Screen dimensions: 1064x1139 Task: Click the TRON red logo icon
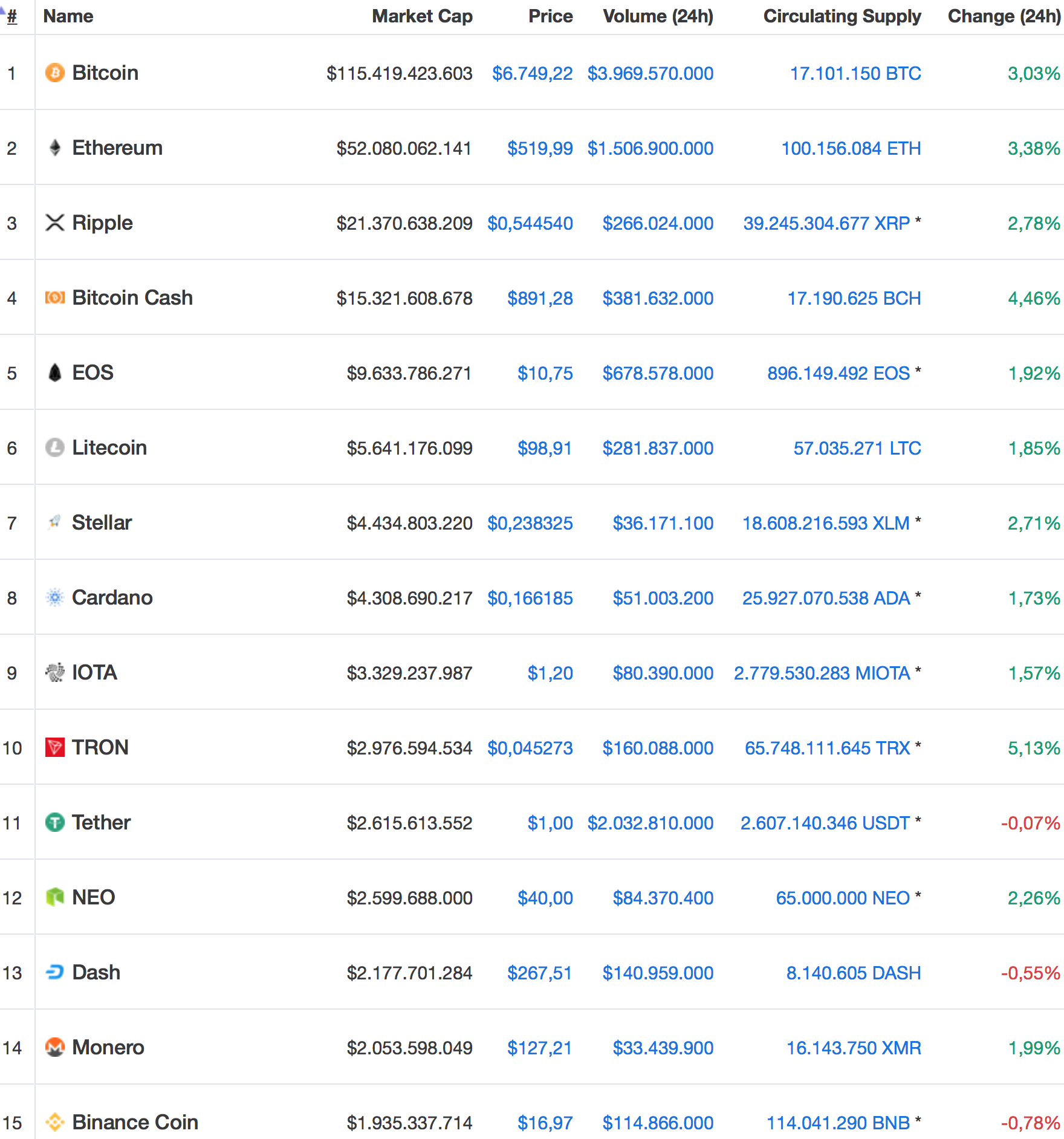coord(55,748)
